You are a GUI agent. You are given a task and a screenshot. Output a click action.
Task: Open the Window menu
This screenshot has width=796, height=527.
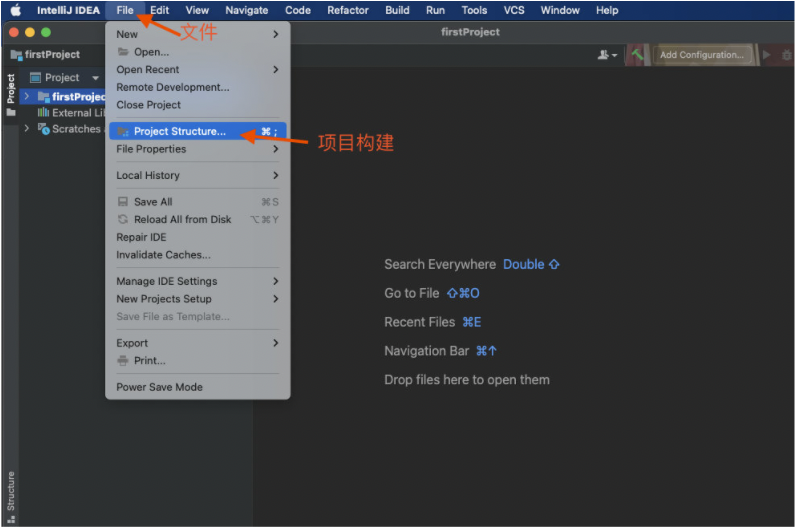[x=560, y=10]
